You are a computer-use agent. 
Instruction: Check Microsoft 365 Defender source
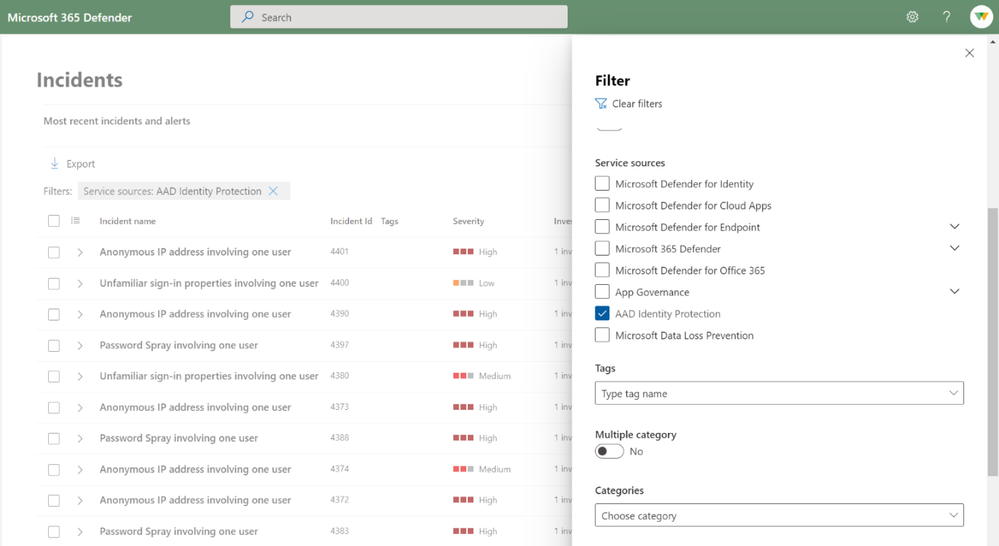pyautogui.click(x=602, y=248)
